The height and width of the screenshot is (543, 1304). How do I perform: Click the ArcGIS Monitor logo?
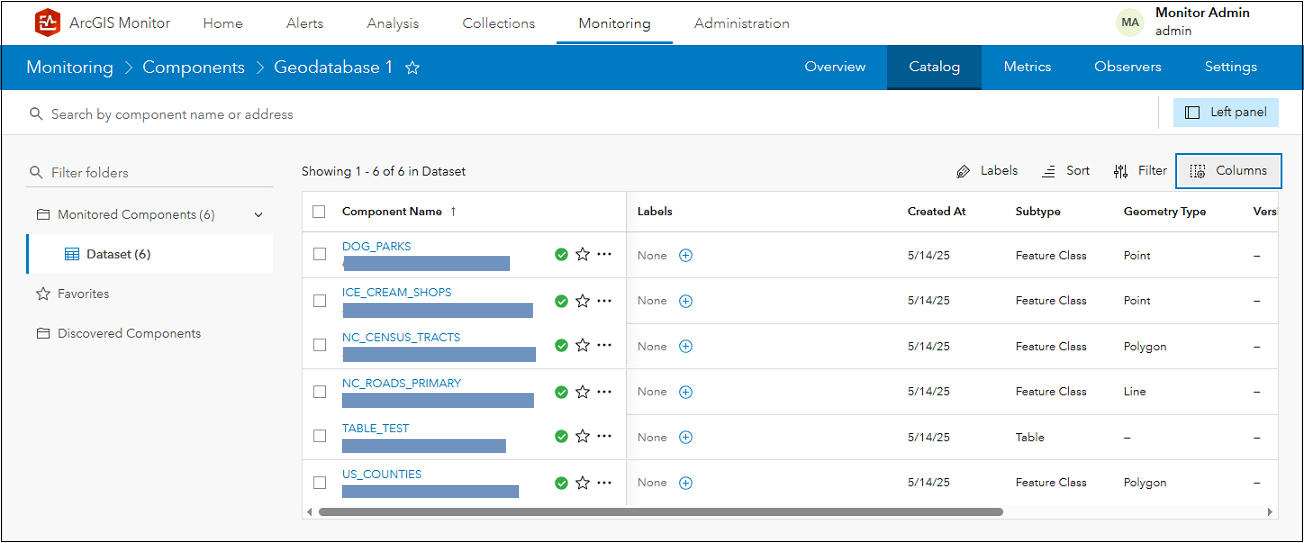(x=47, y=23)
